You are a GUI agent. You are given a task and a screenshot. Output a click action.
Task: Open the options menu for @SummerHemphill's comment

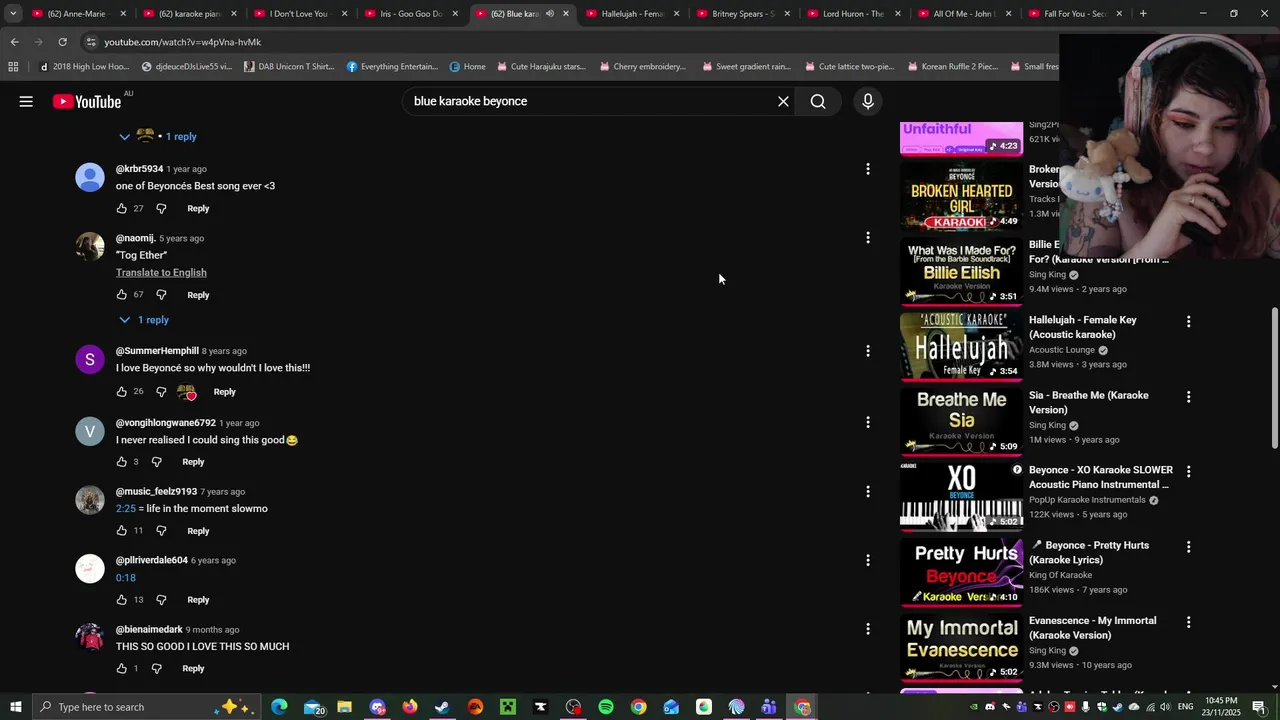pyautogui.click(x=867, y=351)
